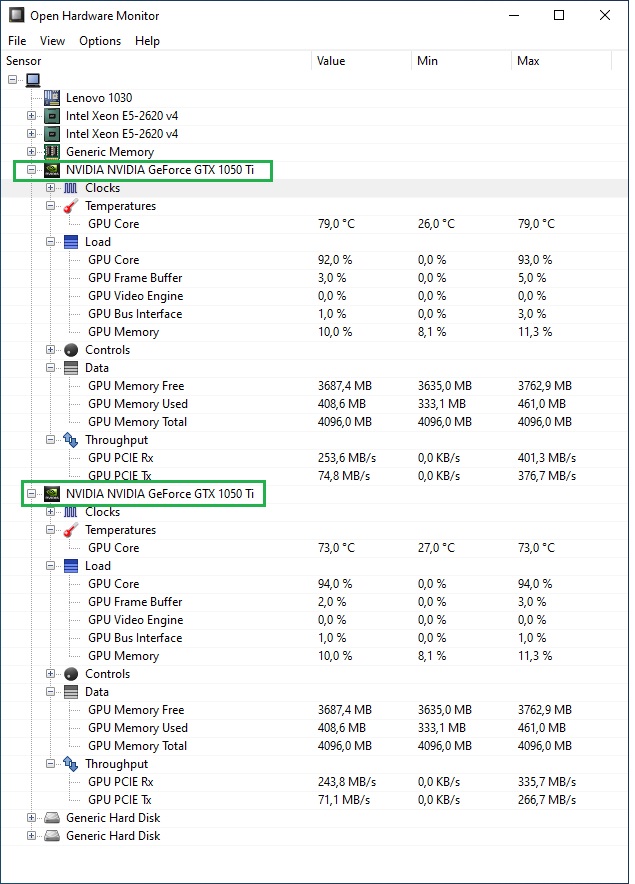The image size is (635, 884).
Task: Select GPU Core temperature value 73,0 °C
Action: pos(336,548)
